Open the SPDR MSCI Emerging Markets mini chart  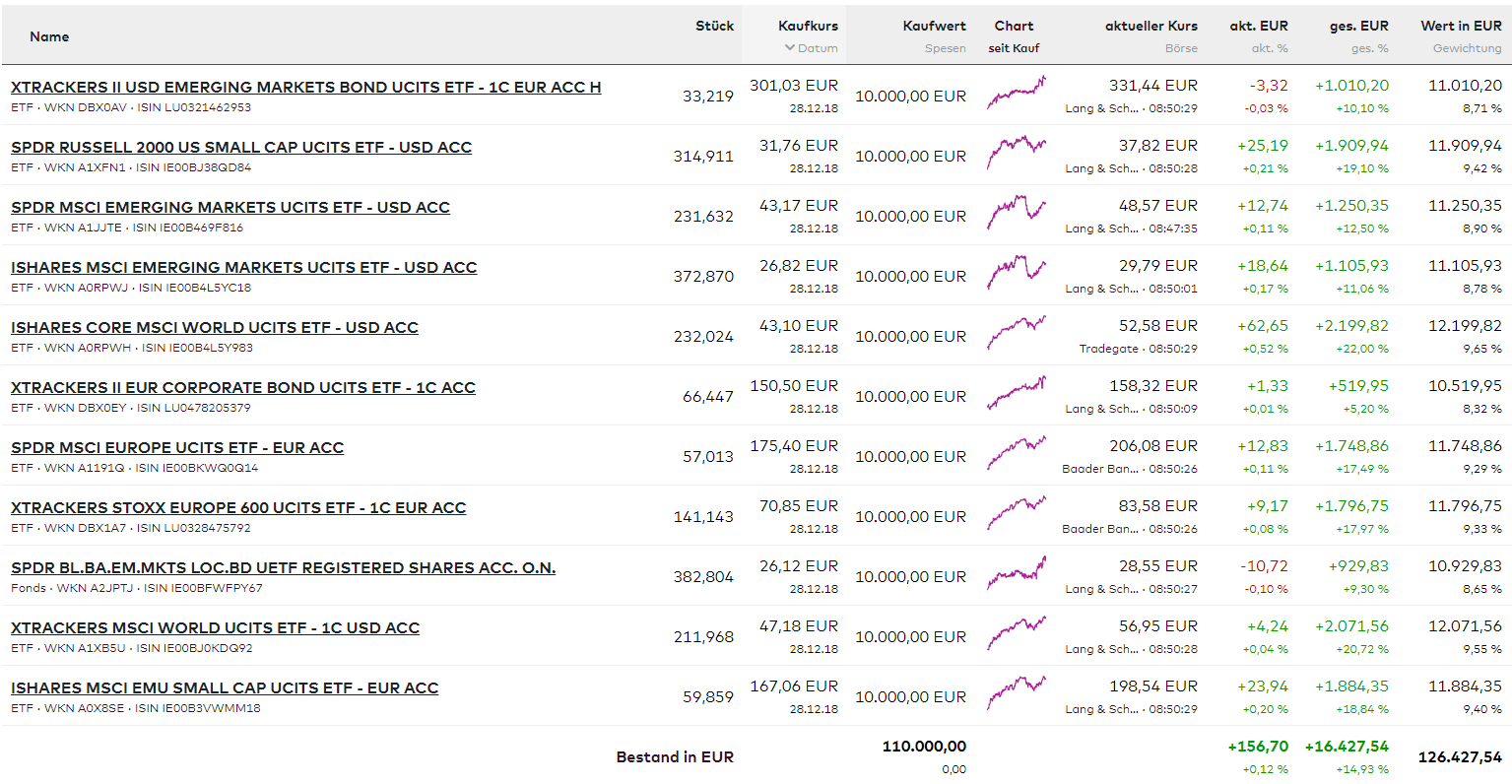pos(1016,216)
